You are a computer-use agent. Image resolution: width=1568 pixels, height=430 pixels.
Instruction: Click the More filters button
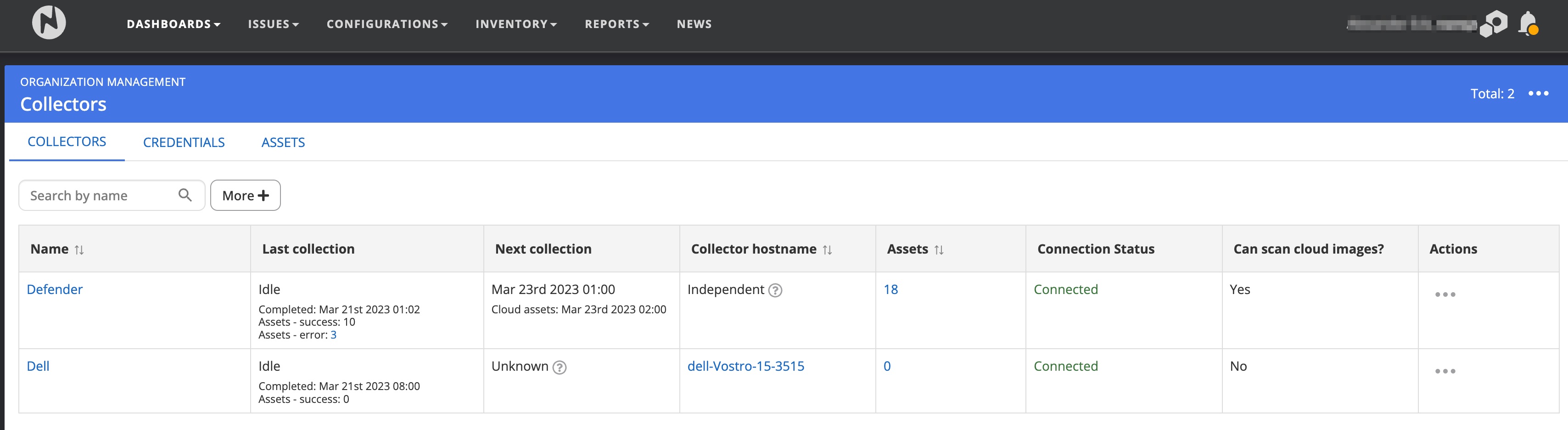245,196
